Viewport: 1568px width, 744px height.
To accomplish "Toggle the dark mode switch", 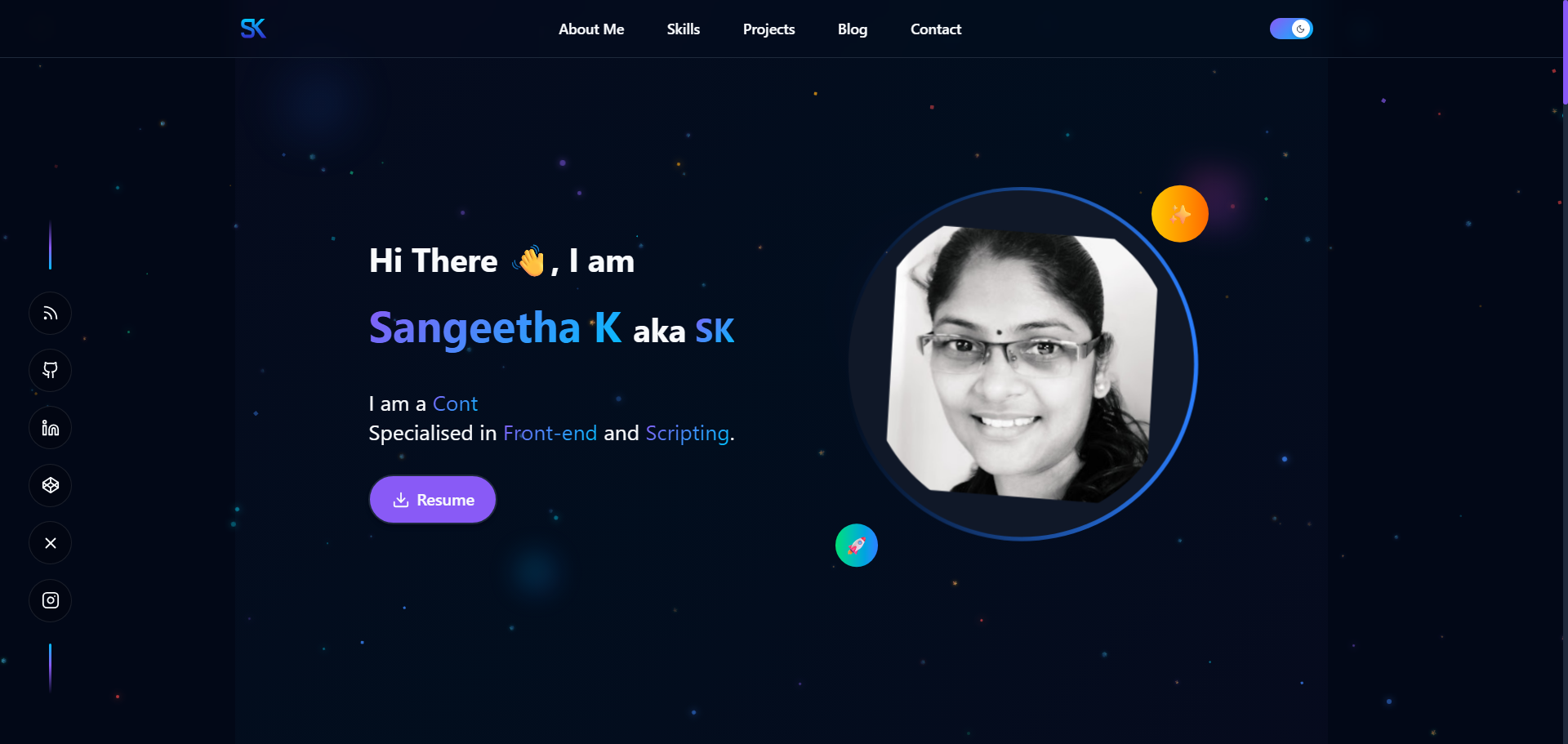I will pos(1291,29).
